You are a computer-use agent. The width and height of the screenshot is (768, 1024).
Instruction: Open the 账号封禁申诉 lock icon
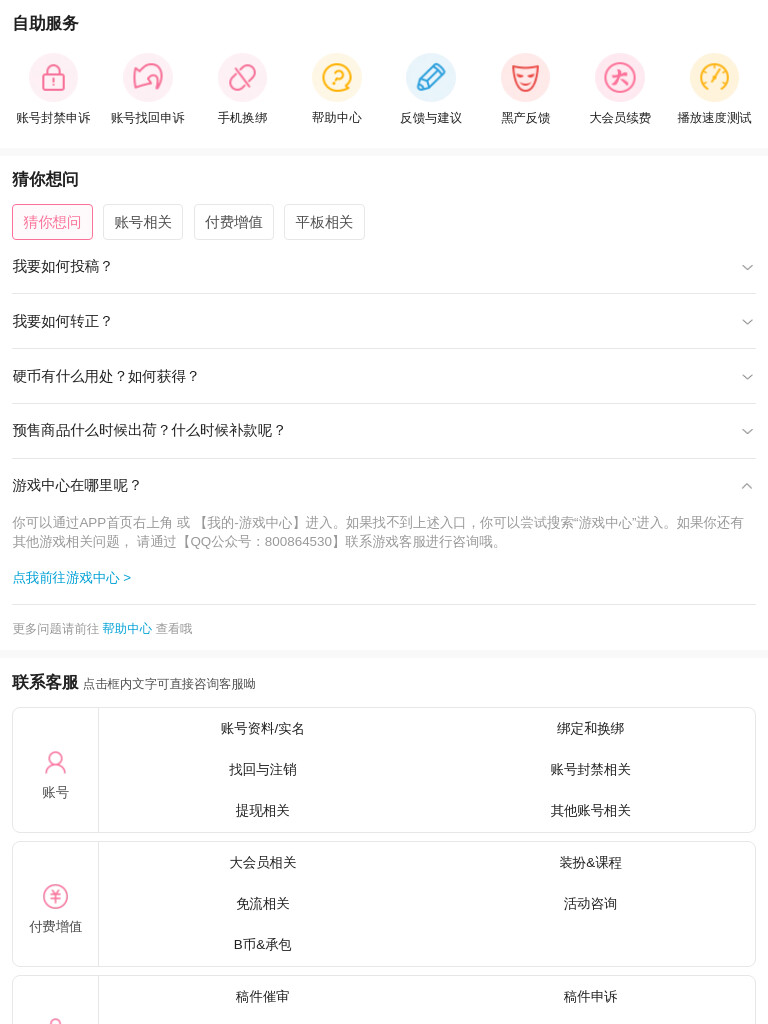(x=53, y=78)
